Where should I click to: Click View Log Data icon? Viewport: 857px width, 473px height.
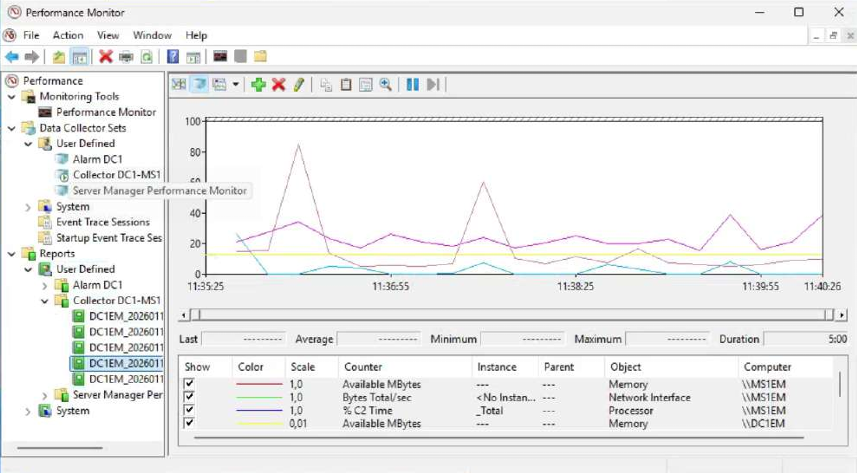(x=199, y=84)
